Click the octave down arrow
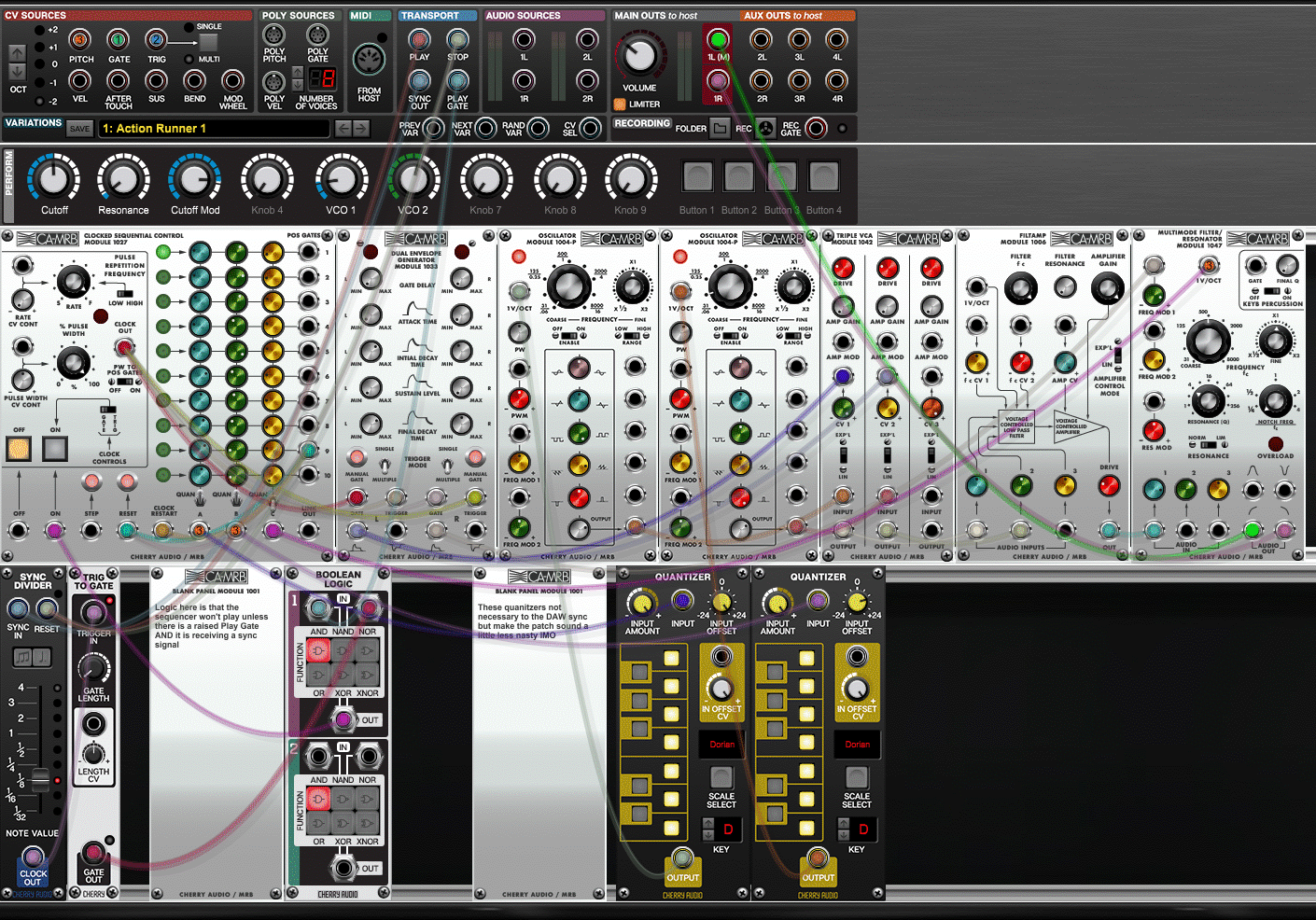The height and width of the screenshot is (920, 1316). click(17, 71)
